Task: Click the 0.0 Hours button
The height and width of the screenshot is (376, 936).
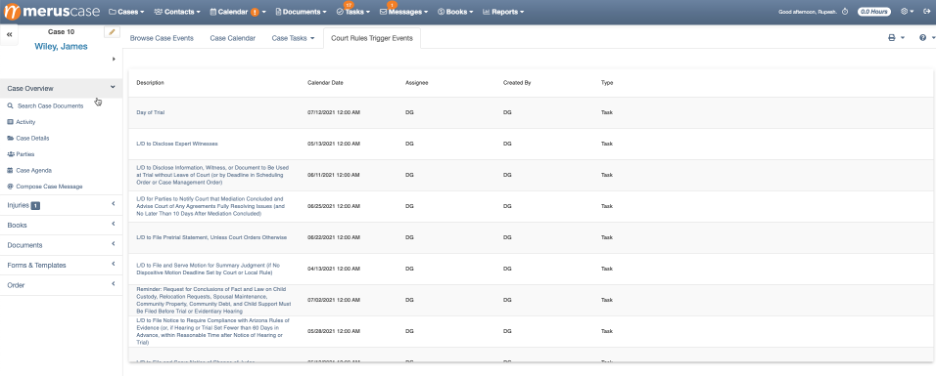Action: (874, 11)
